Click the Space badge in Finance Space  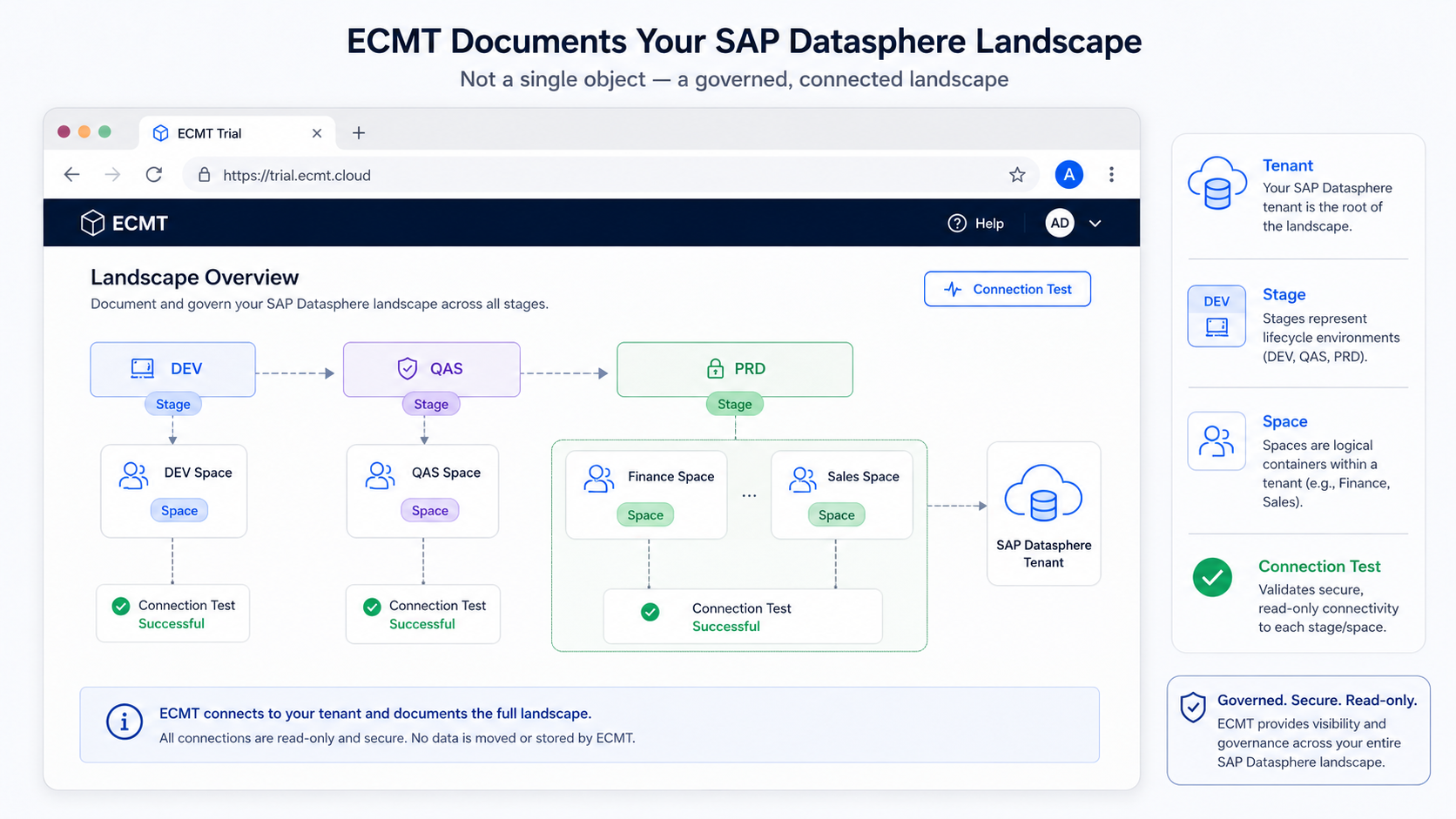[x=645, y=514]
